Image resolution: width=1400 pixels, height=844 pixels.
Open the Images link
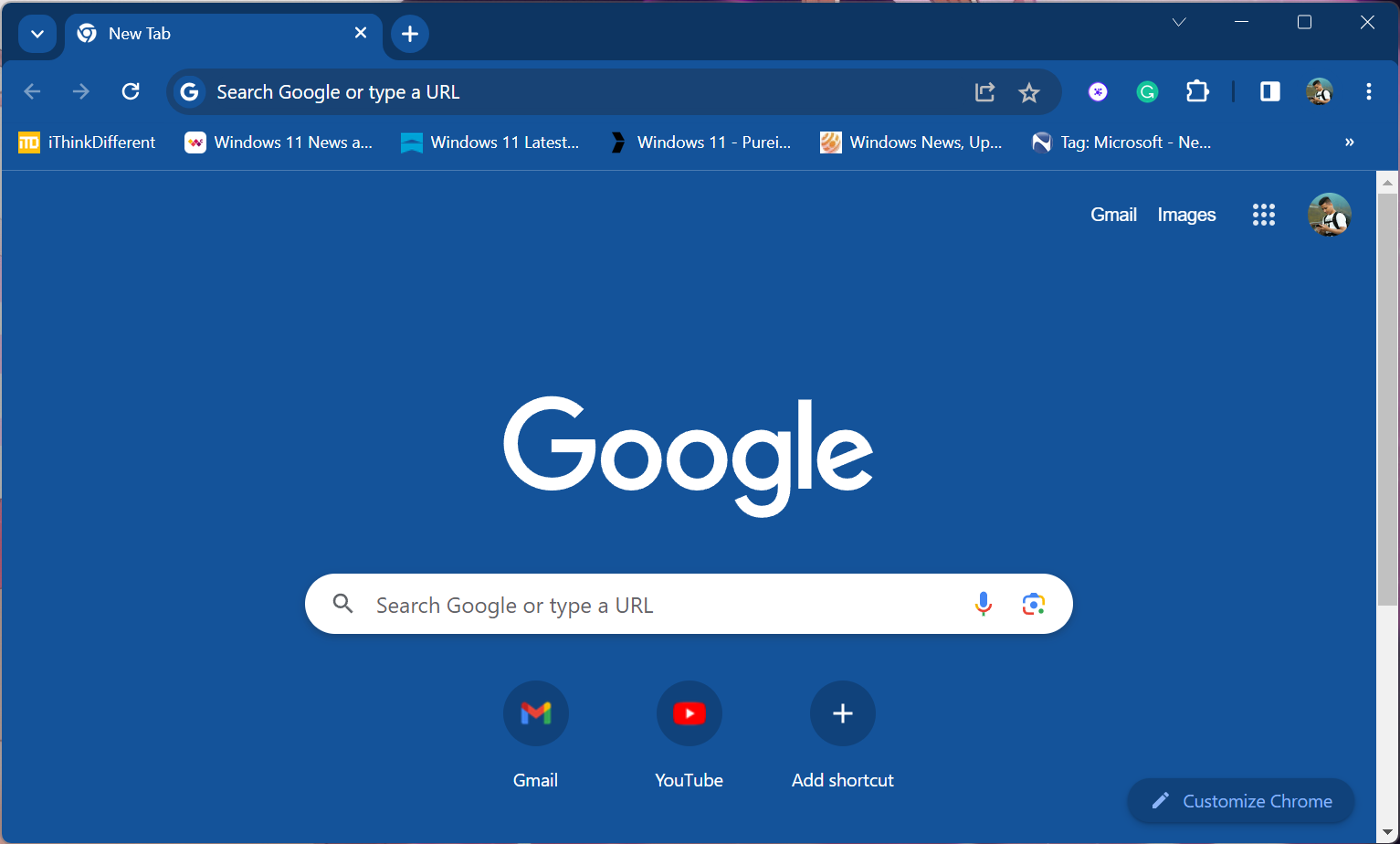pos(1186,215)
